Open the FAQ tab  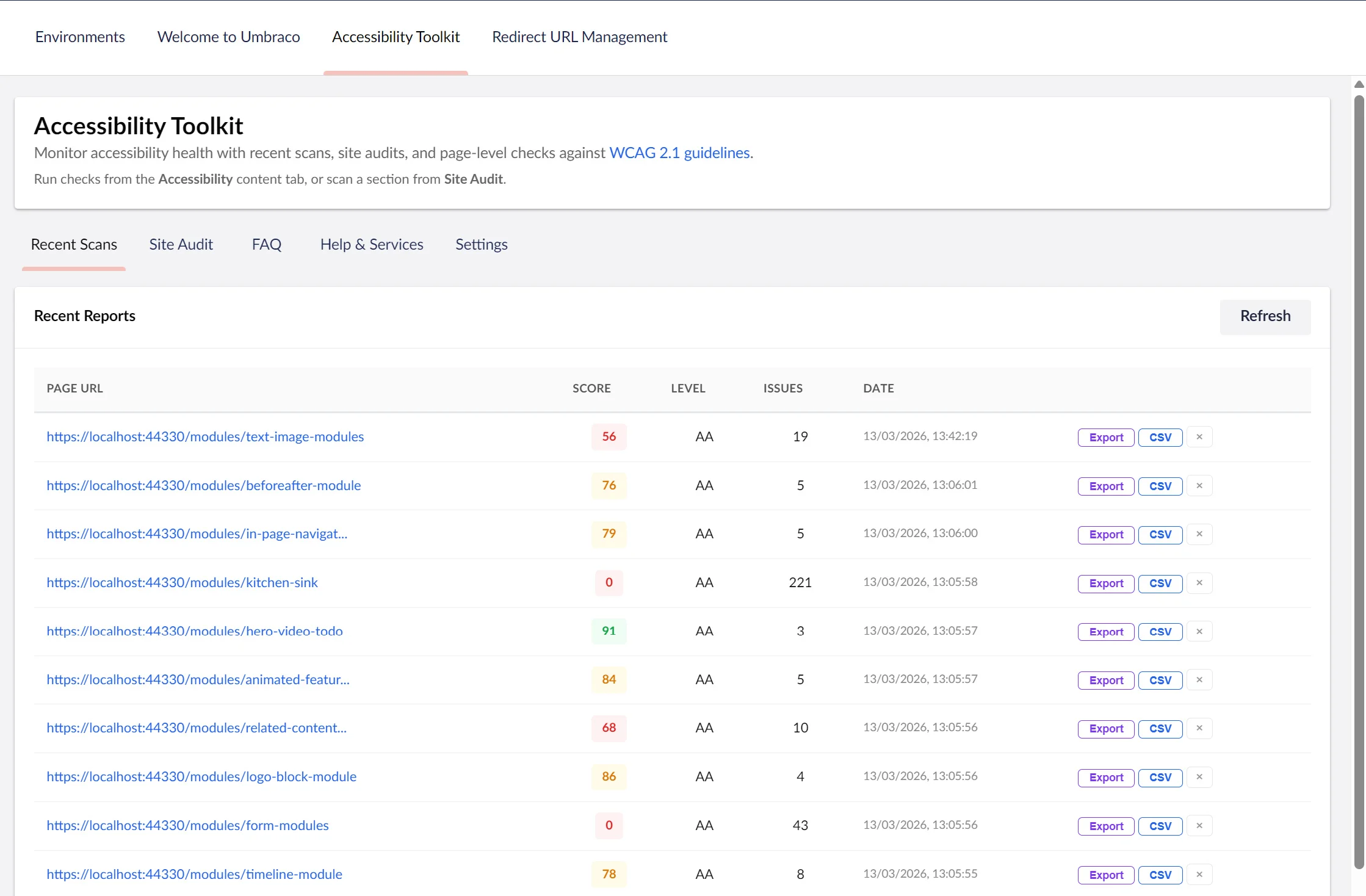(x=267, y=244)
